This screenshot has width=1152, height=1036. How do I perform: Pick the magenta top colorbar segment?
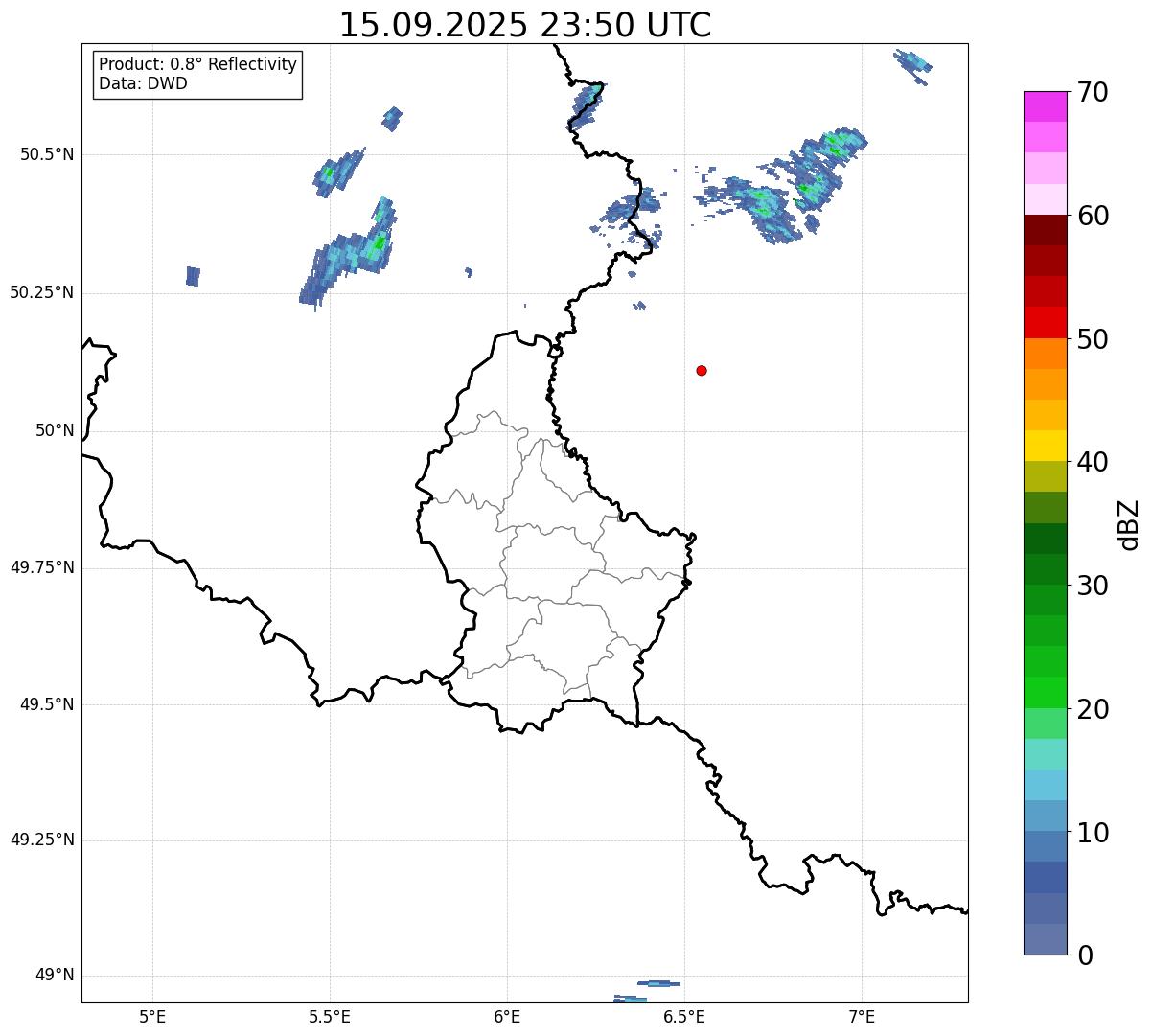click(1045, 106)
